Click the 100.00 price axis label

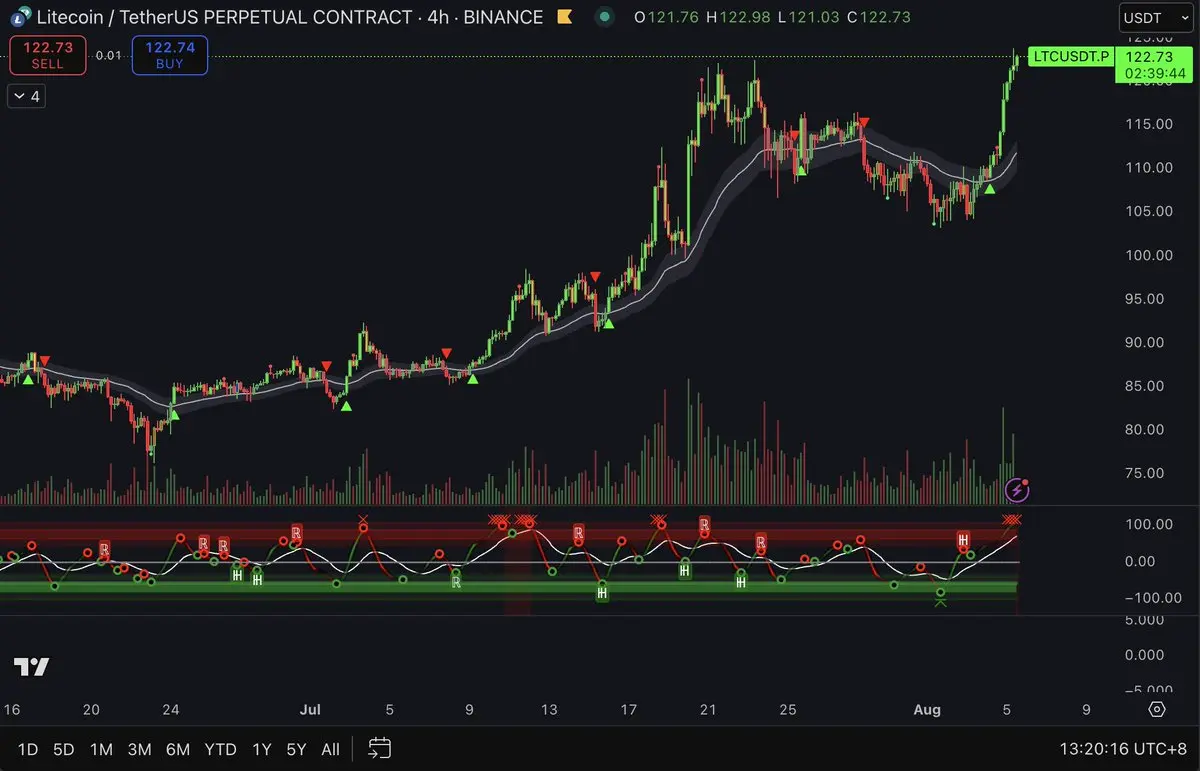(x=1148, y=255)
